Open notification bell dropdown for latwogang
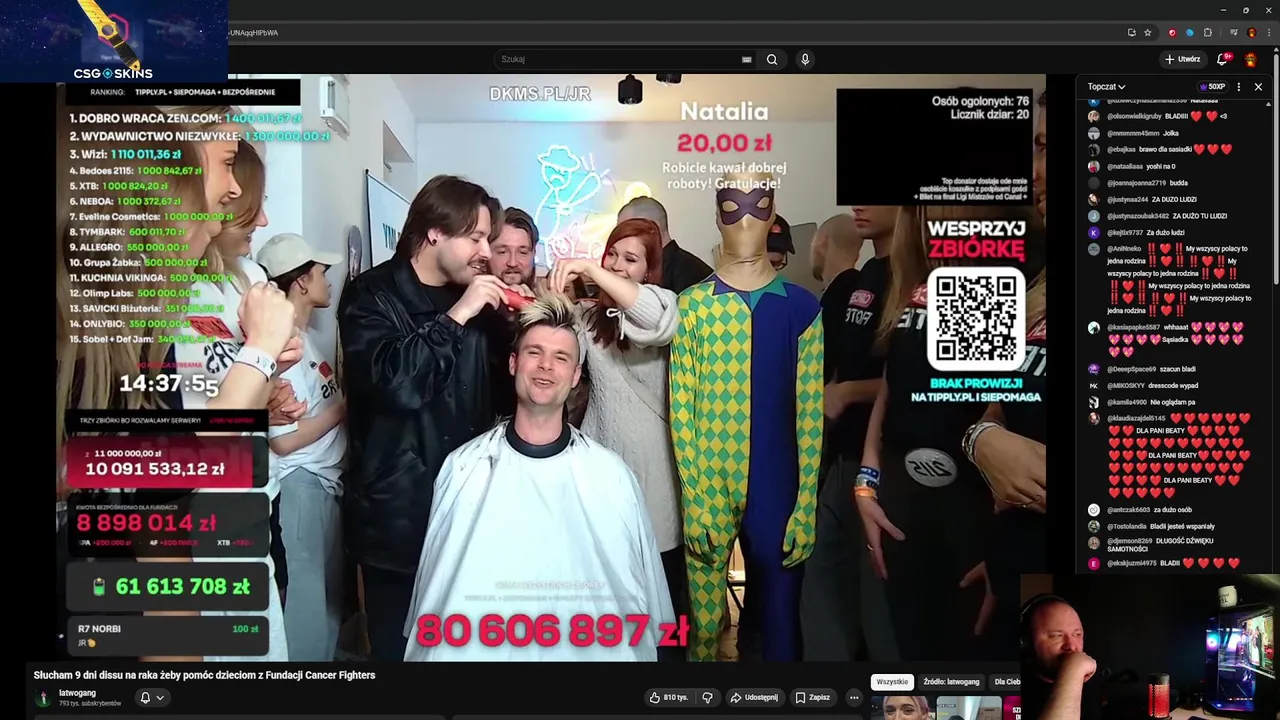This screenshot has width=1280, height=720. (x=151, y=697)
